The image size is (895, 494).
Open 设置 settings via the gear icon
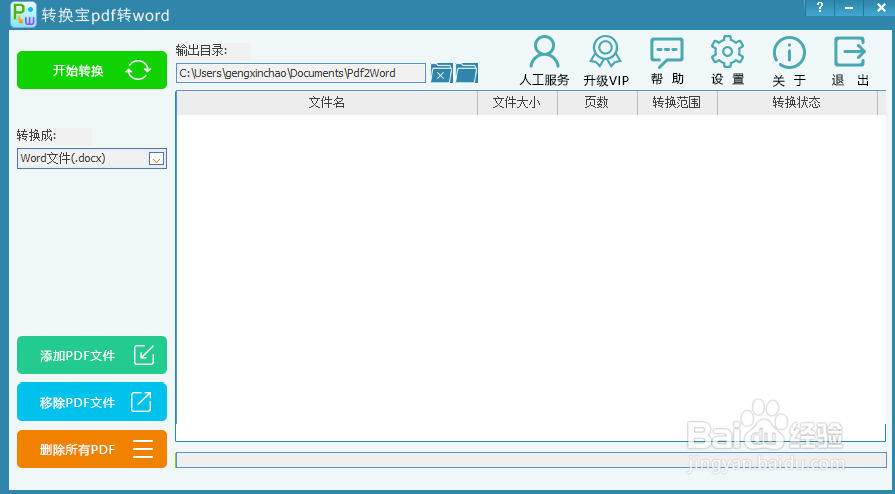[727, 61]
